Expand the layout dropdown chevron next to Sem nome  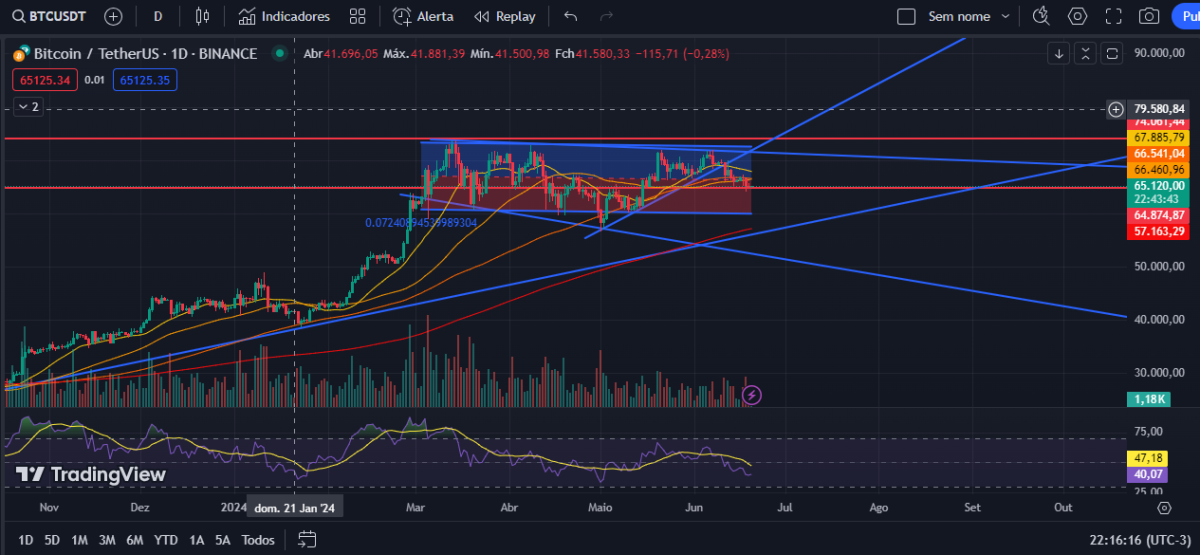coord(1006,16)
